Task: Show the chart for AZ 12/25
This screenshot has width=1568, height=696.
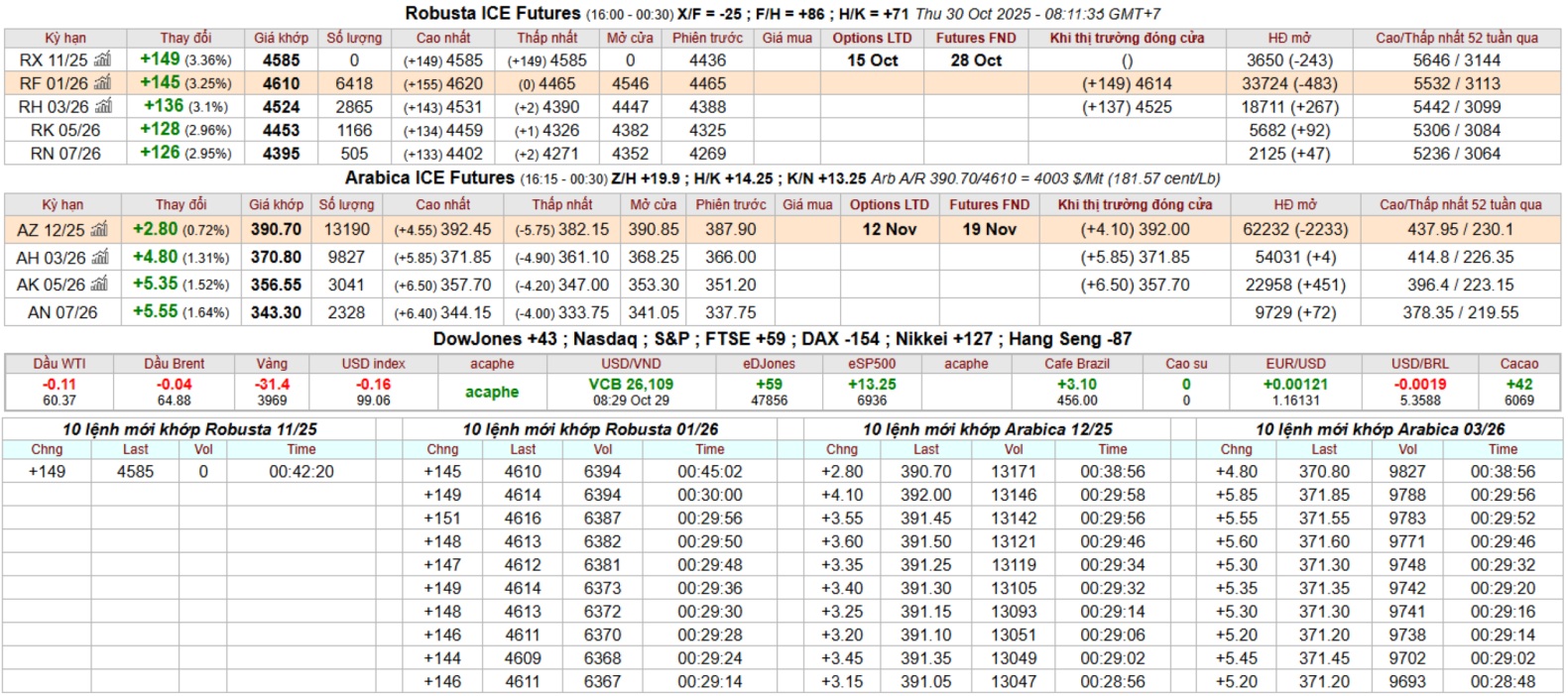Action: tap(99, 230)
